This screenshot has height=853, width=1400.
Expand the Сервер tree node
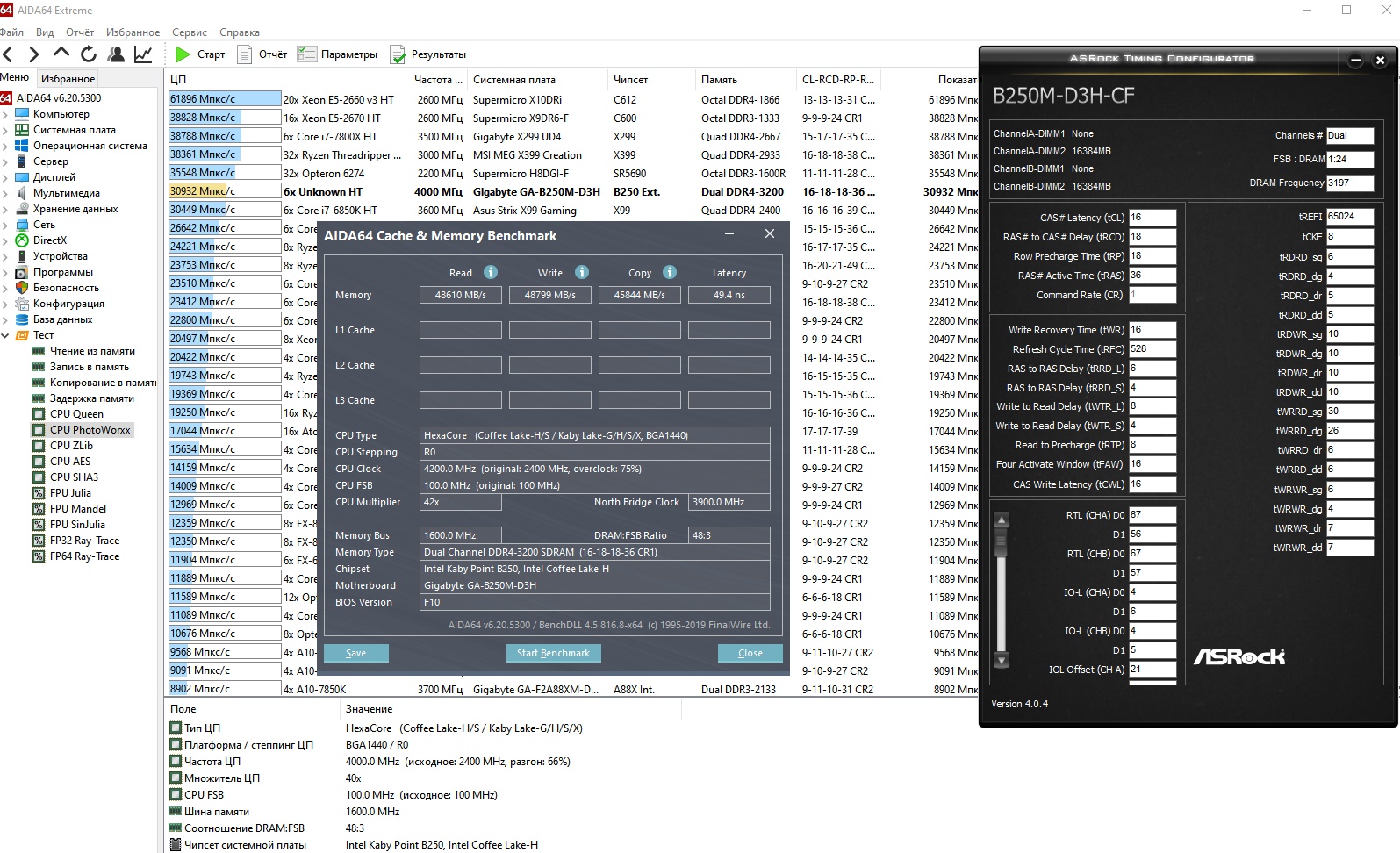5,161
